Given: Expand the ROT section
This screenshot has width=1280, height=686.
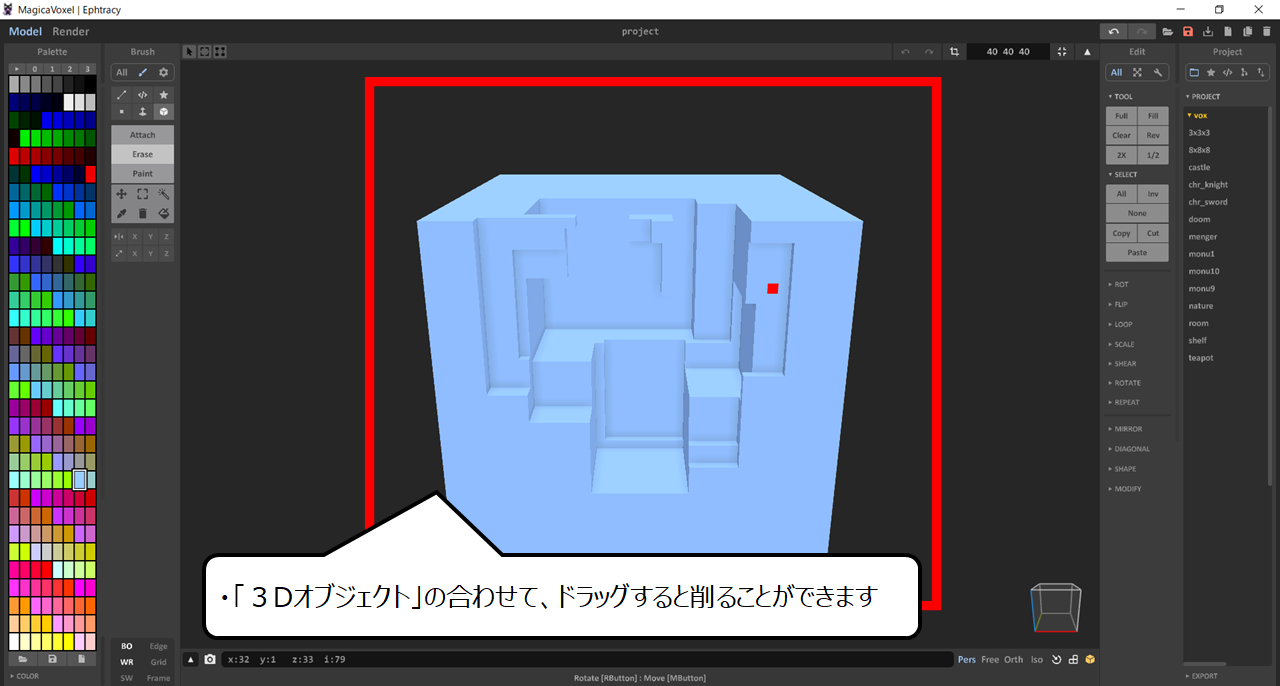Looking at the screenshot, I should click(x=1119, y=285).
